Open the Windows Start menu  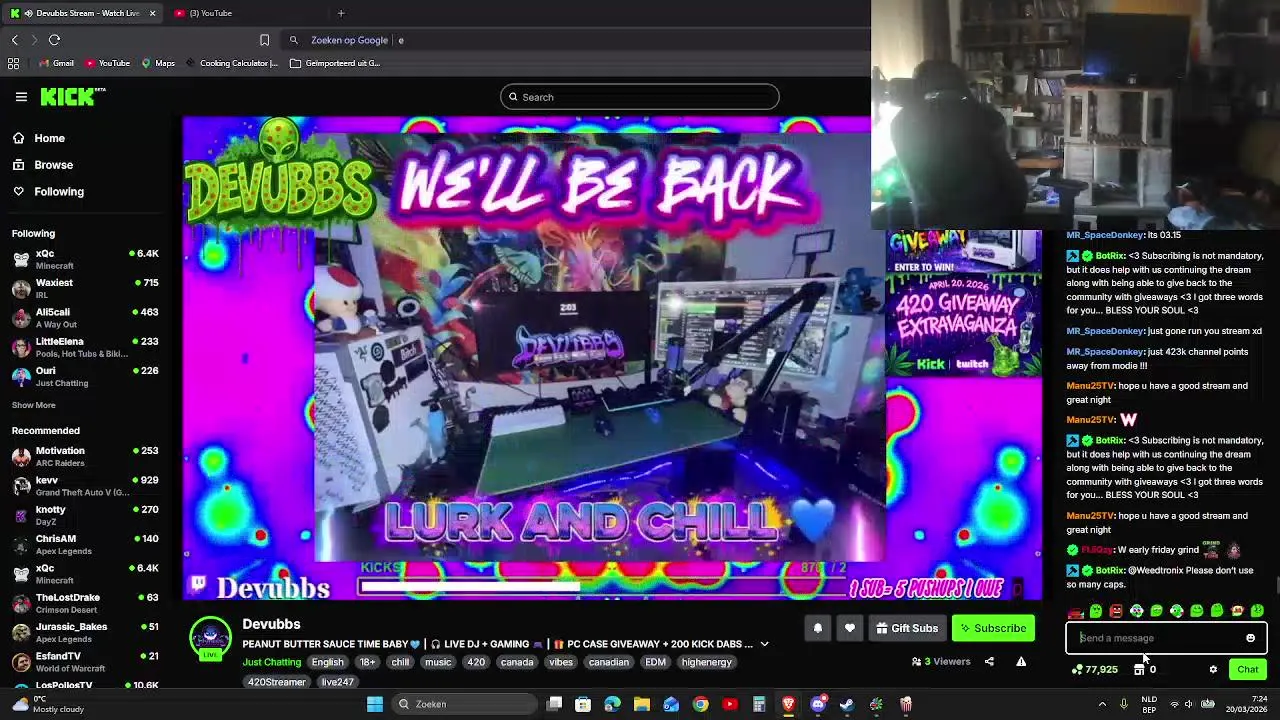click(x=375, y=704)
